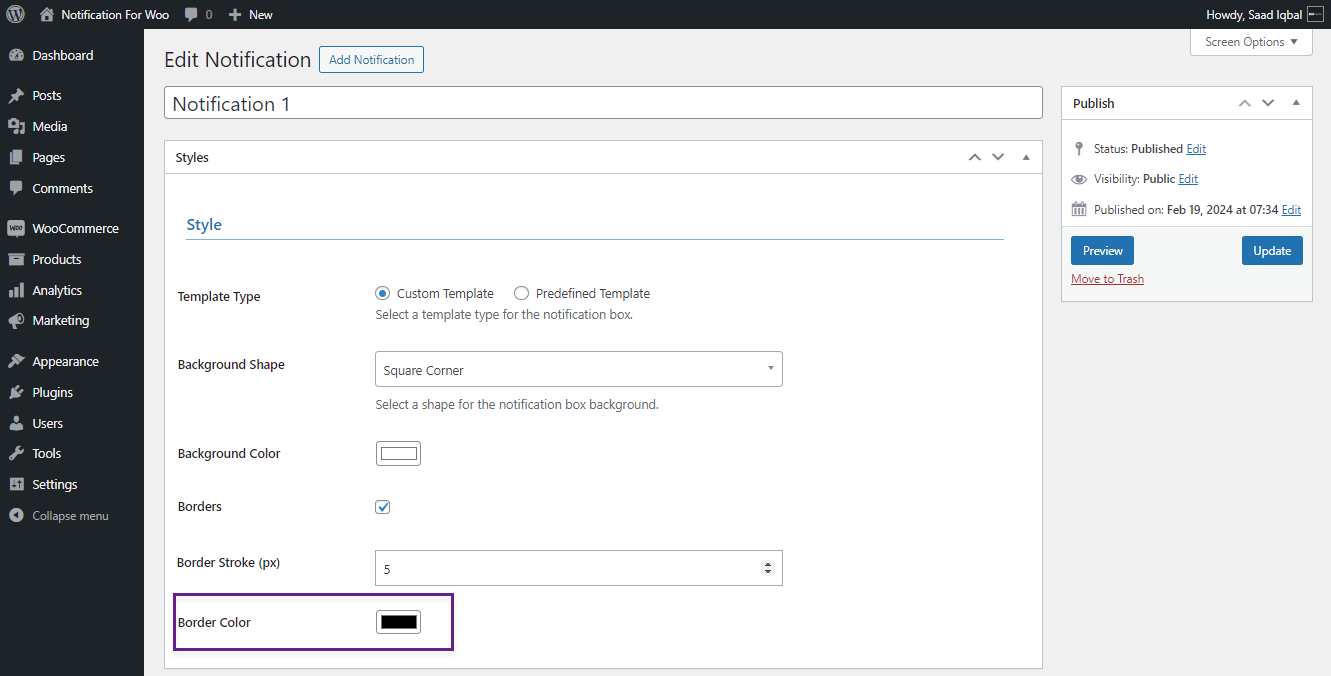Open the Background Shape dropdown

579,369
